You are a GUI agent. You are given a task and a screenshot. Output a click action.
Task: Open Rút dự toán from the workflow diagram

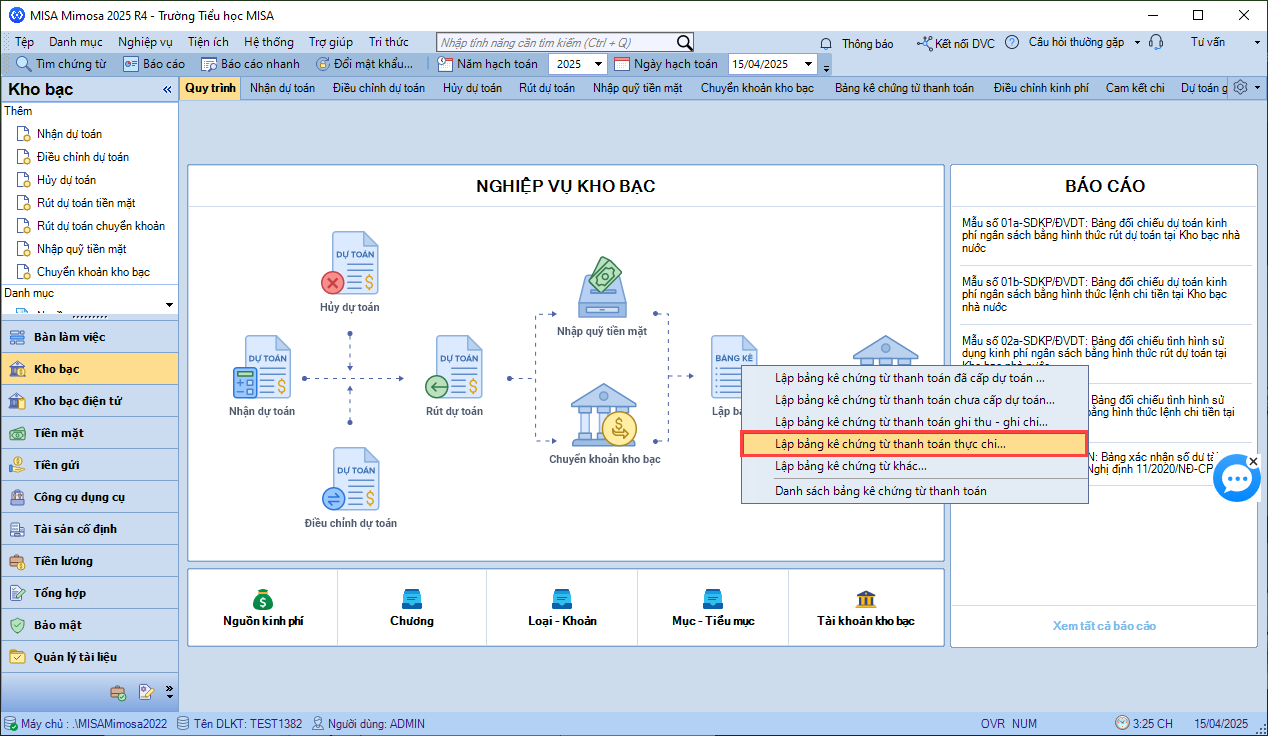[454, 368]
